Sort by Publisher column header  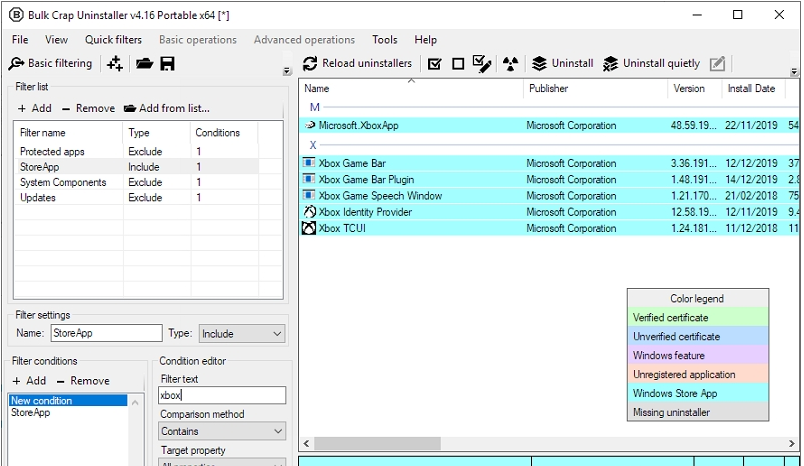coord(595,88)
